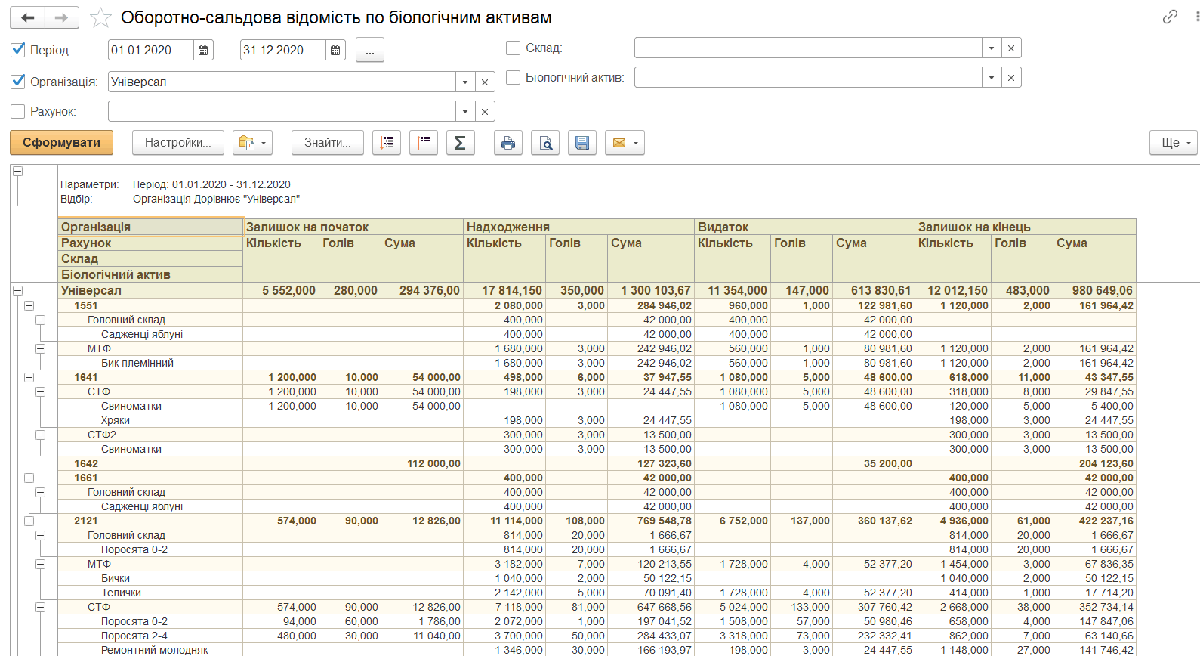Select the Бик племінний row label
The image size is (1200, 656).
138,363
